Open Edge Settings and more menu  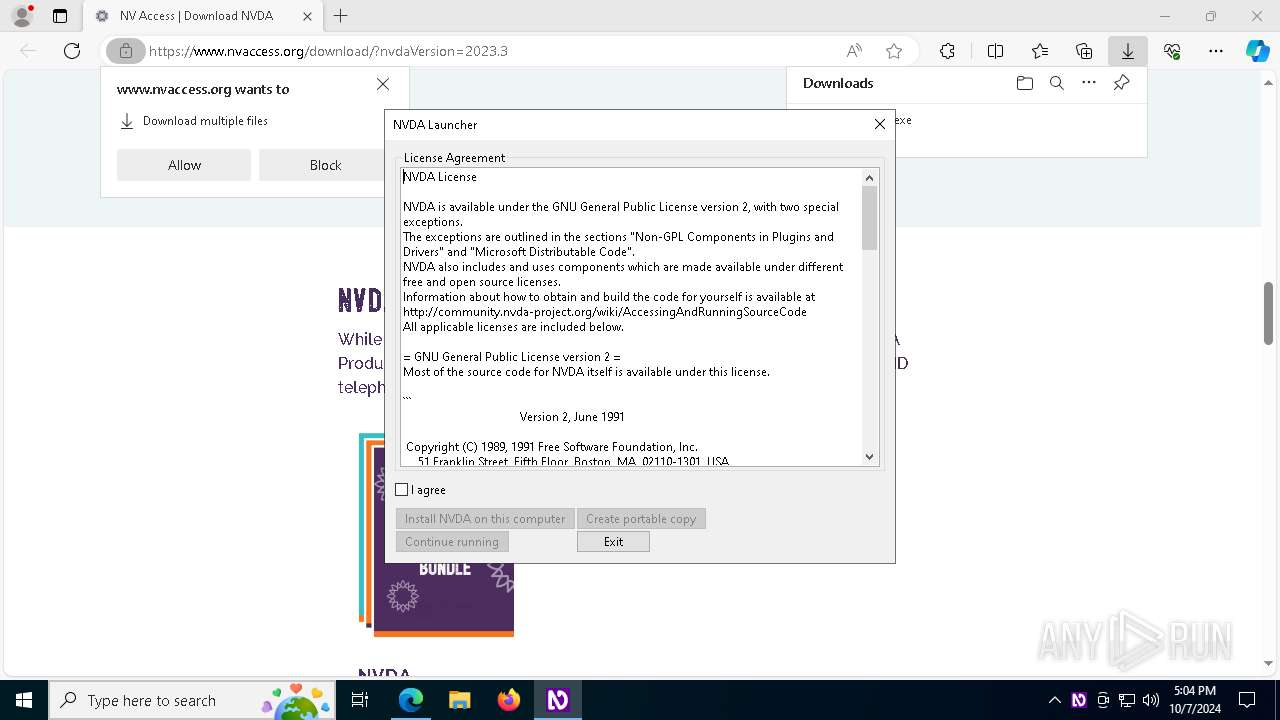pos(1216,51)
